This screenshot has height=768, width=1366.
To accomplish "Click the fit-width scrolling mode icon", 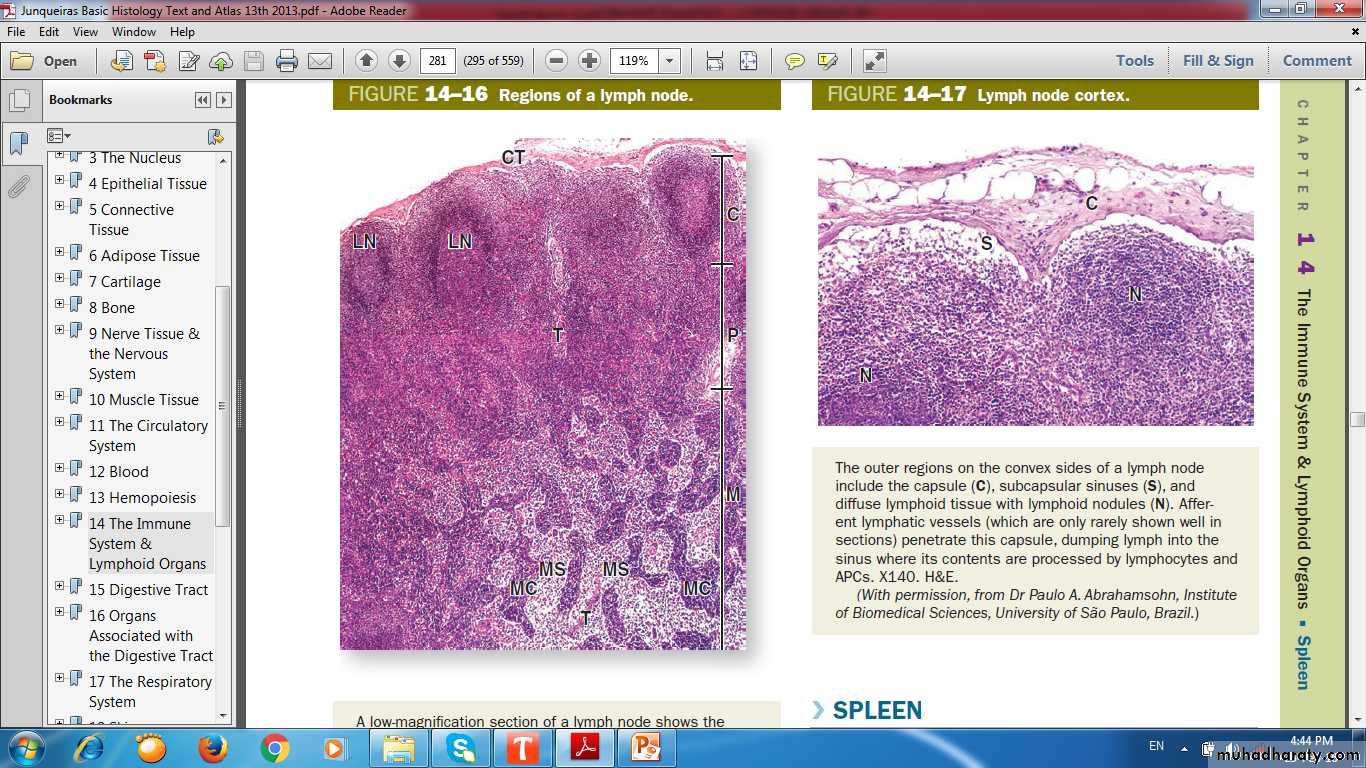I will click(x=715, y=61).
